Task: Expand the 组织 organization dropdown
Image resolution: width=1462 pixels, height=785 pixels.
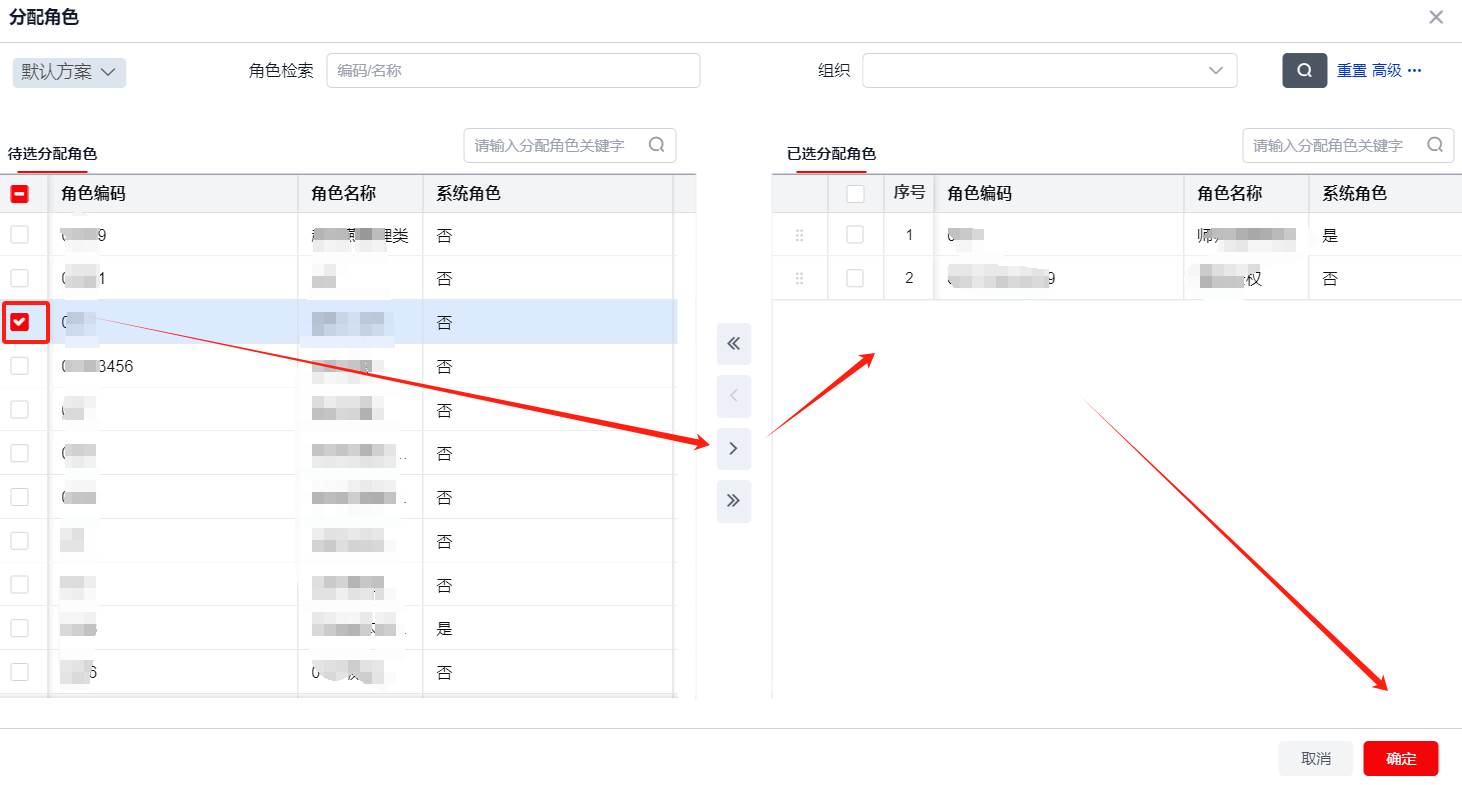Action: click(x=1049, y=71)
